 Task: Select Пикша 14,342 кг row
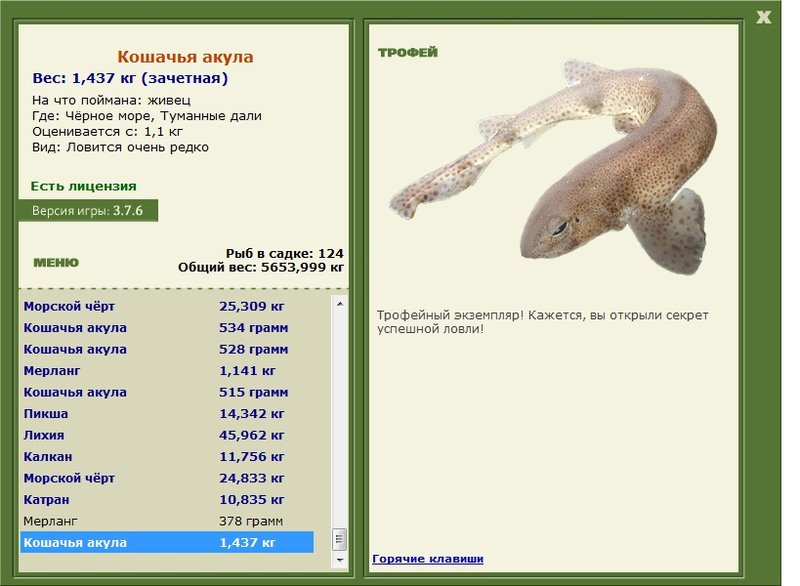pyautogui.click(x=167, y=414)
